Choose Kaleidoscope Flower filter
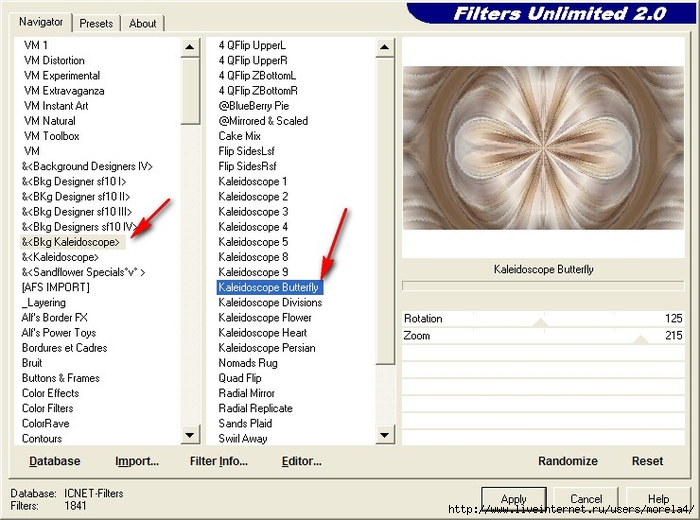This screenshot has width=700, height=520. (x=265, y=318)
